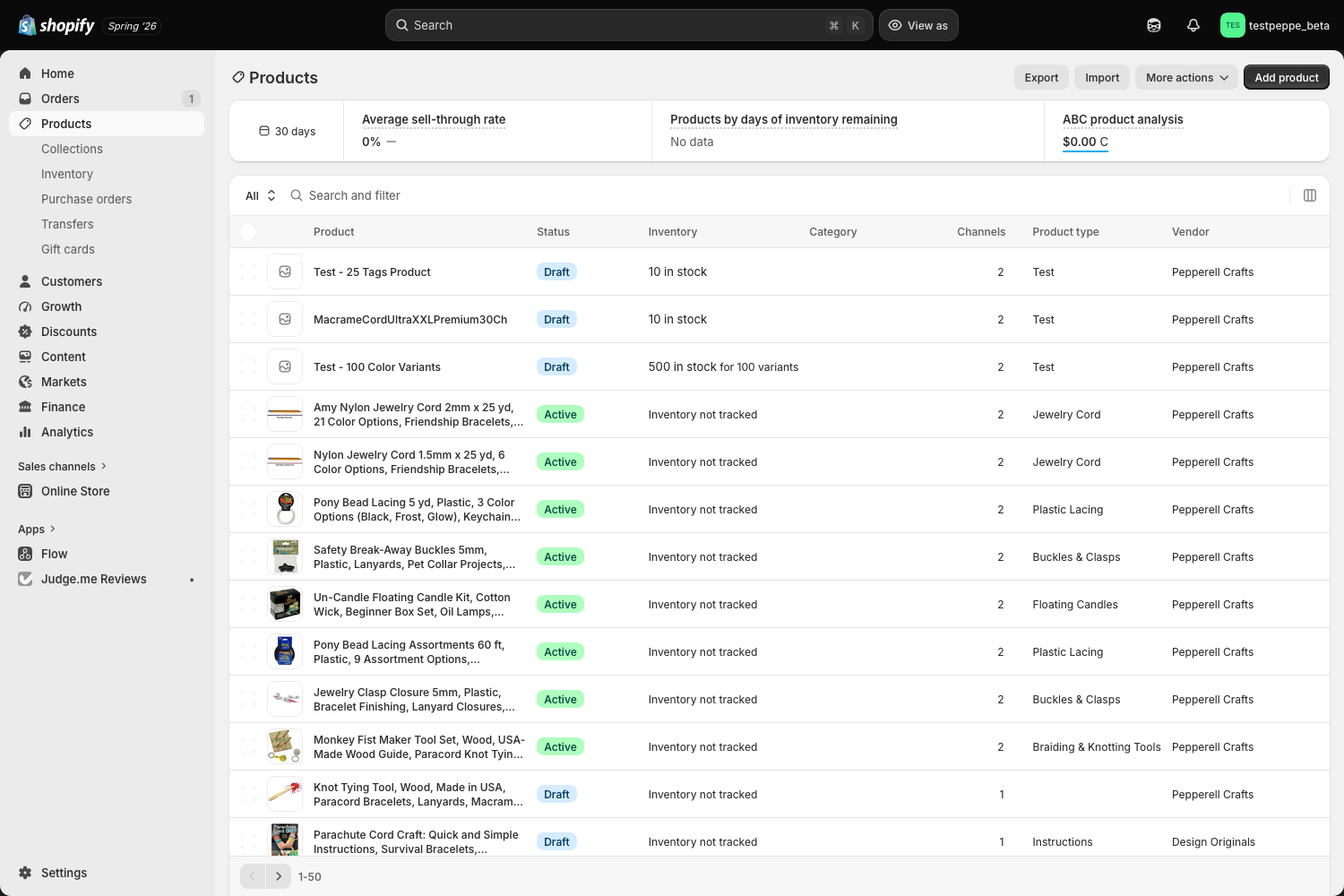Click the Shopify logo
The image size is (1344, 896).
click(56, 25)
